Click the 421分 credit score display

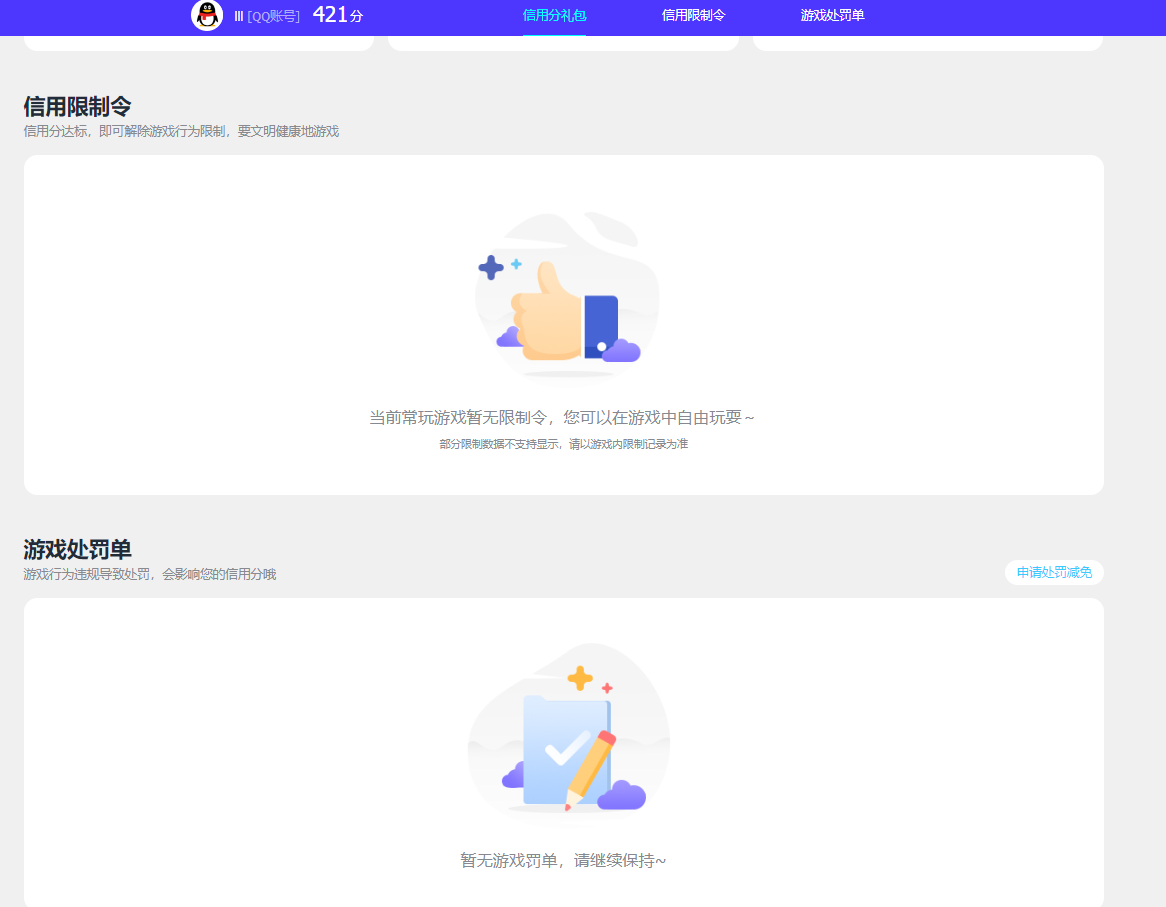(x=338, y=15)
